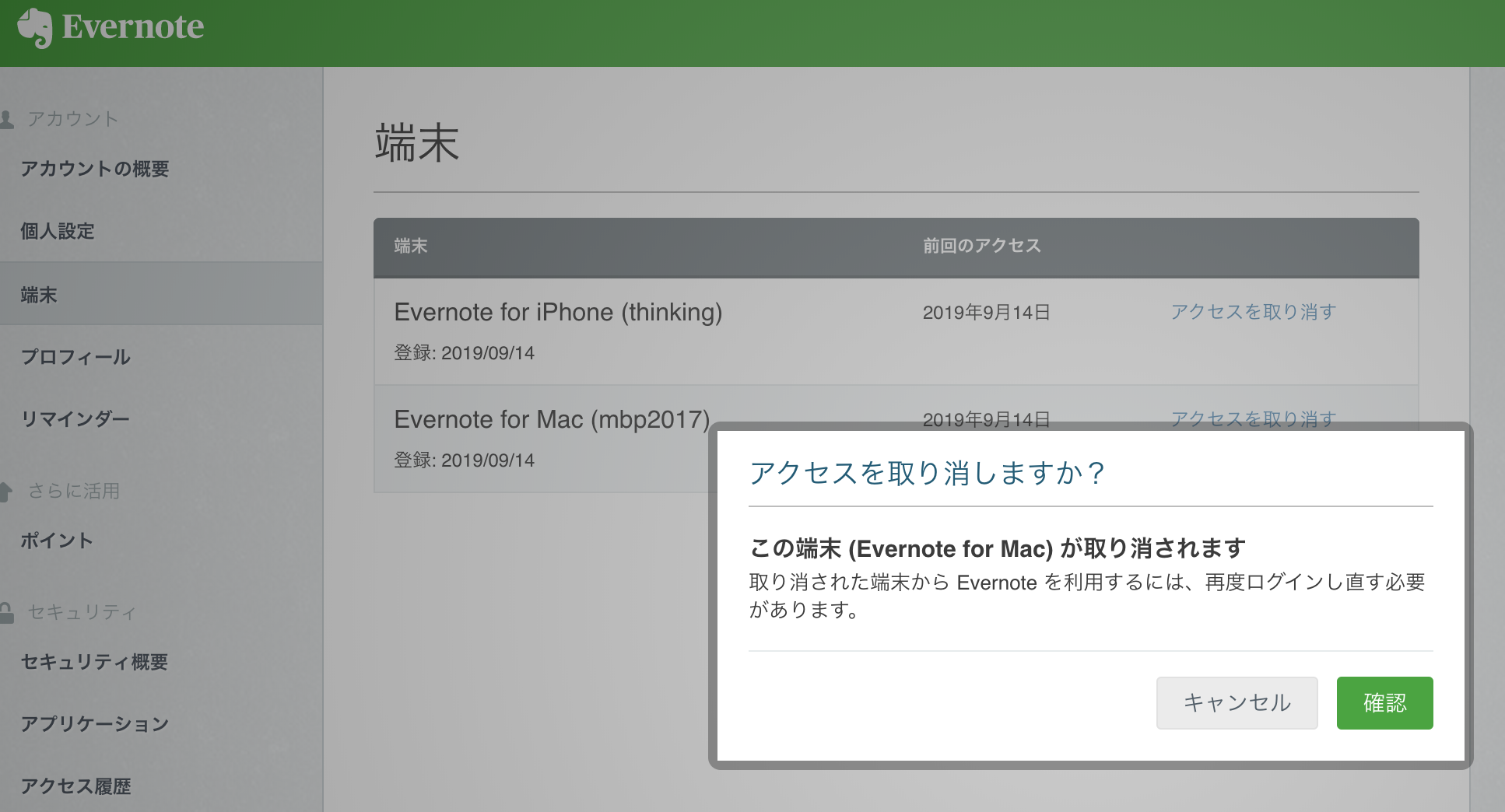
Task: Click the さらに活用 section label in the sidebar
Action: pyautogui.click(x=74, y=492)
